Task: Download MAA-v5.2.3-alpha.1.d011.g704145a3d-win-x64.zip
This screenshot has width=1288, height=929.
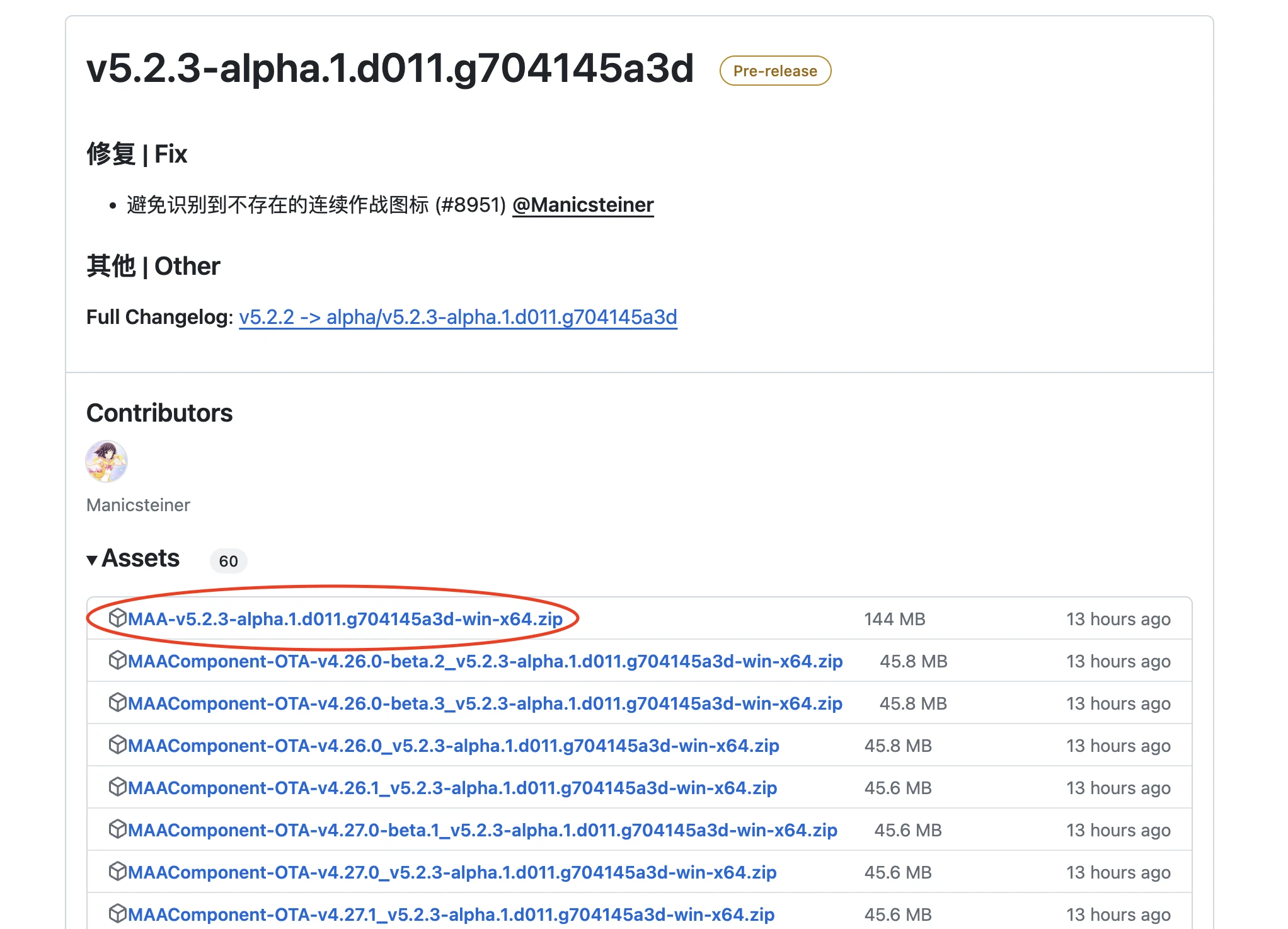Action: [345, 619]
